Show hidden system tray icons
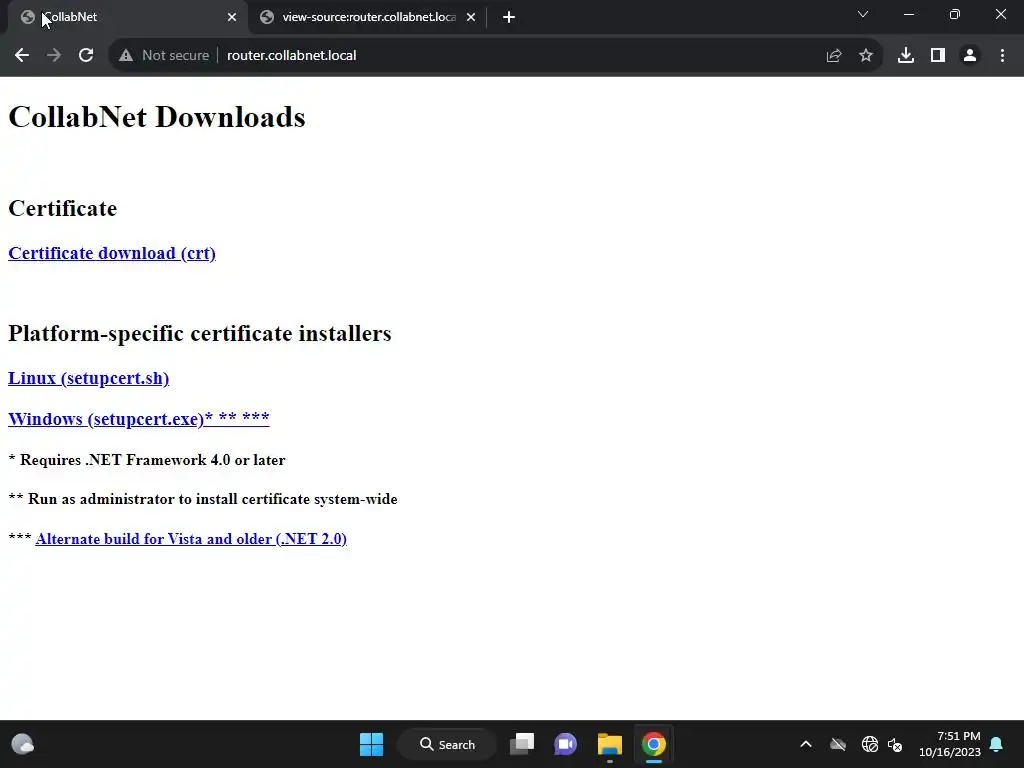The height and width of the screenshot is (768, 1024). pos(806,744)
